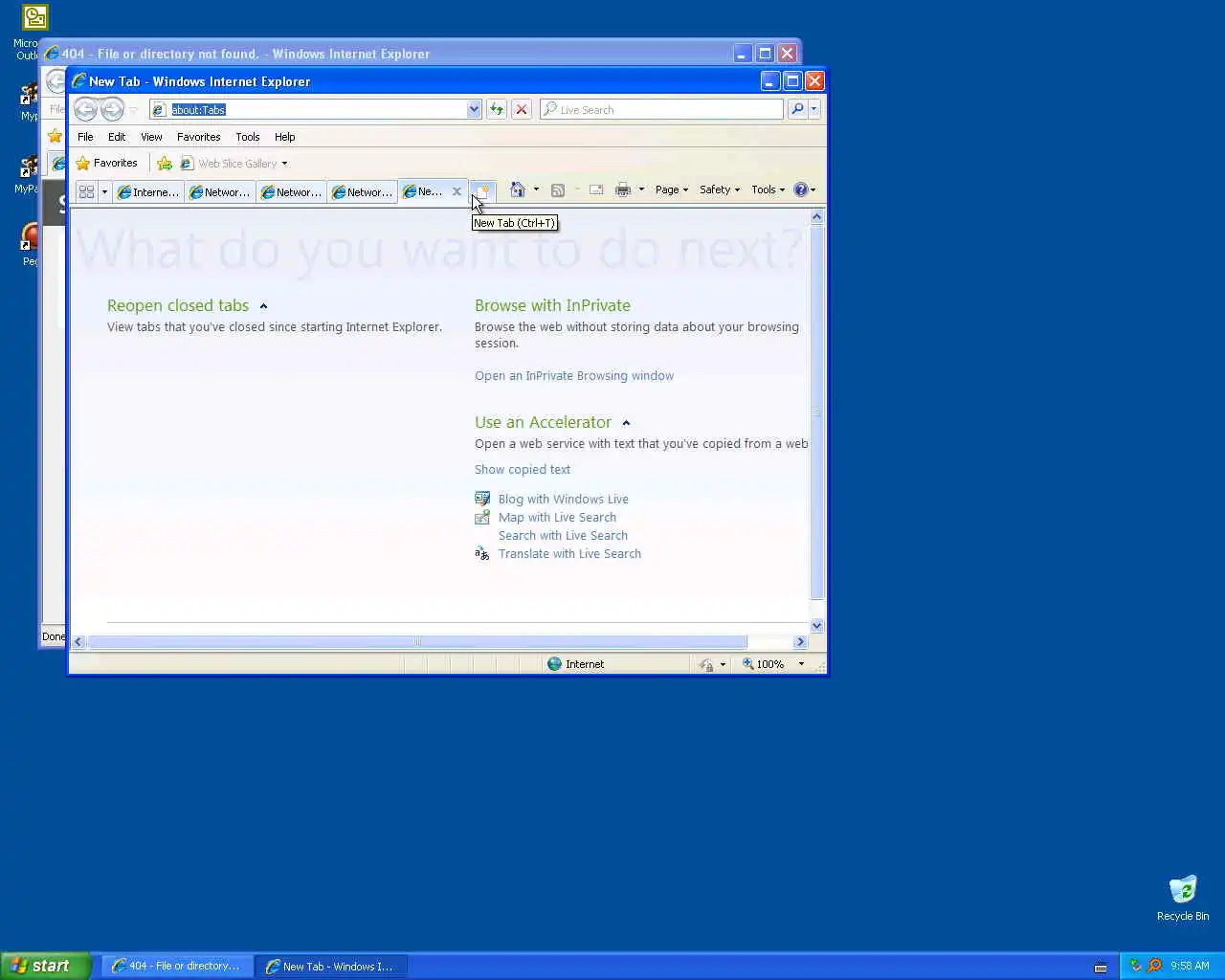Click the Web Slice Gallery link
The image size is (1225, 980).
point(237,164)
